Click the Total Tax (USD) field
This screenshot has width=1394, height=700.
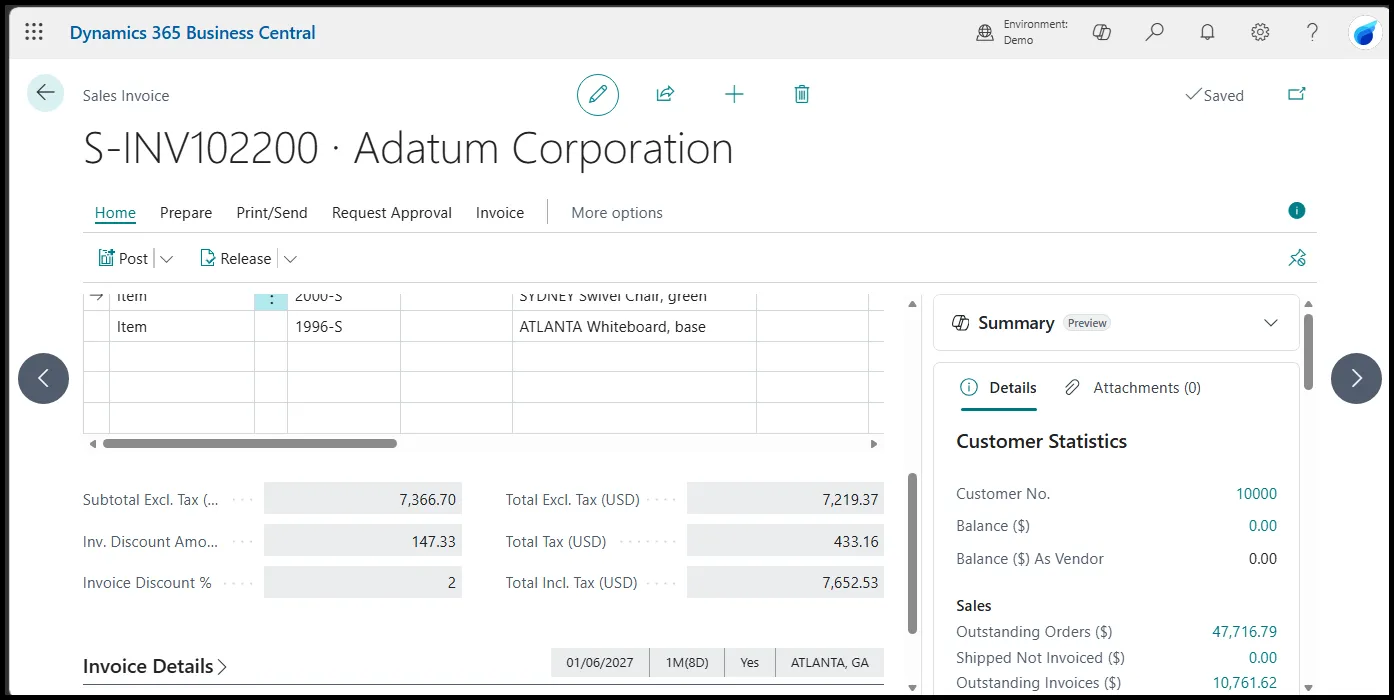[x=785, y=541]
